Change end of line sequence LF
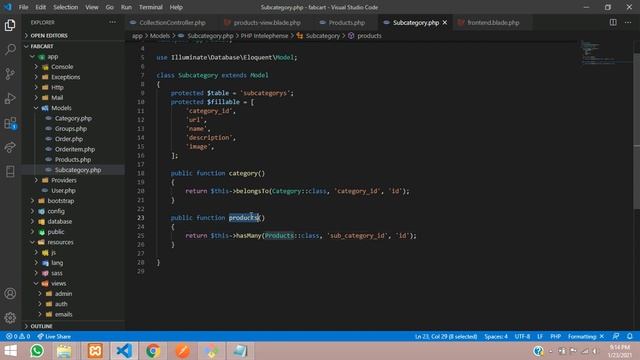This screenshot has width=640, height=360. click(x=540, y=336)
